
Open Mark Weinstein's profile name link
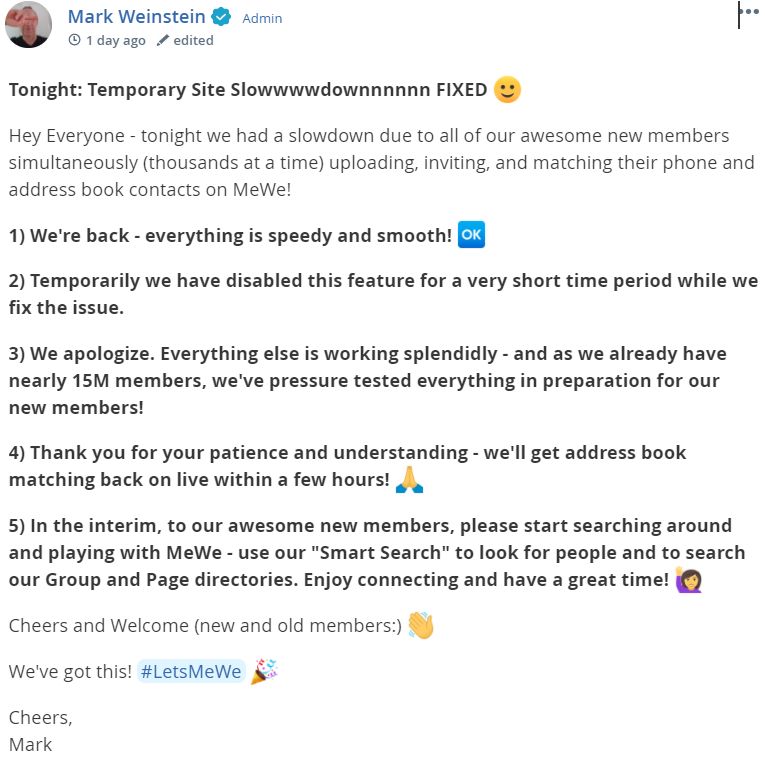pyautogui.click(x=136, y=17)
